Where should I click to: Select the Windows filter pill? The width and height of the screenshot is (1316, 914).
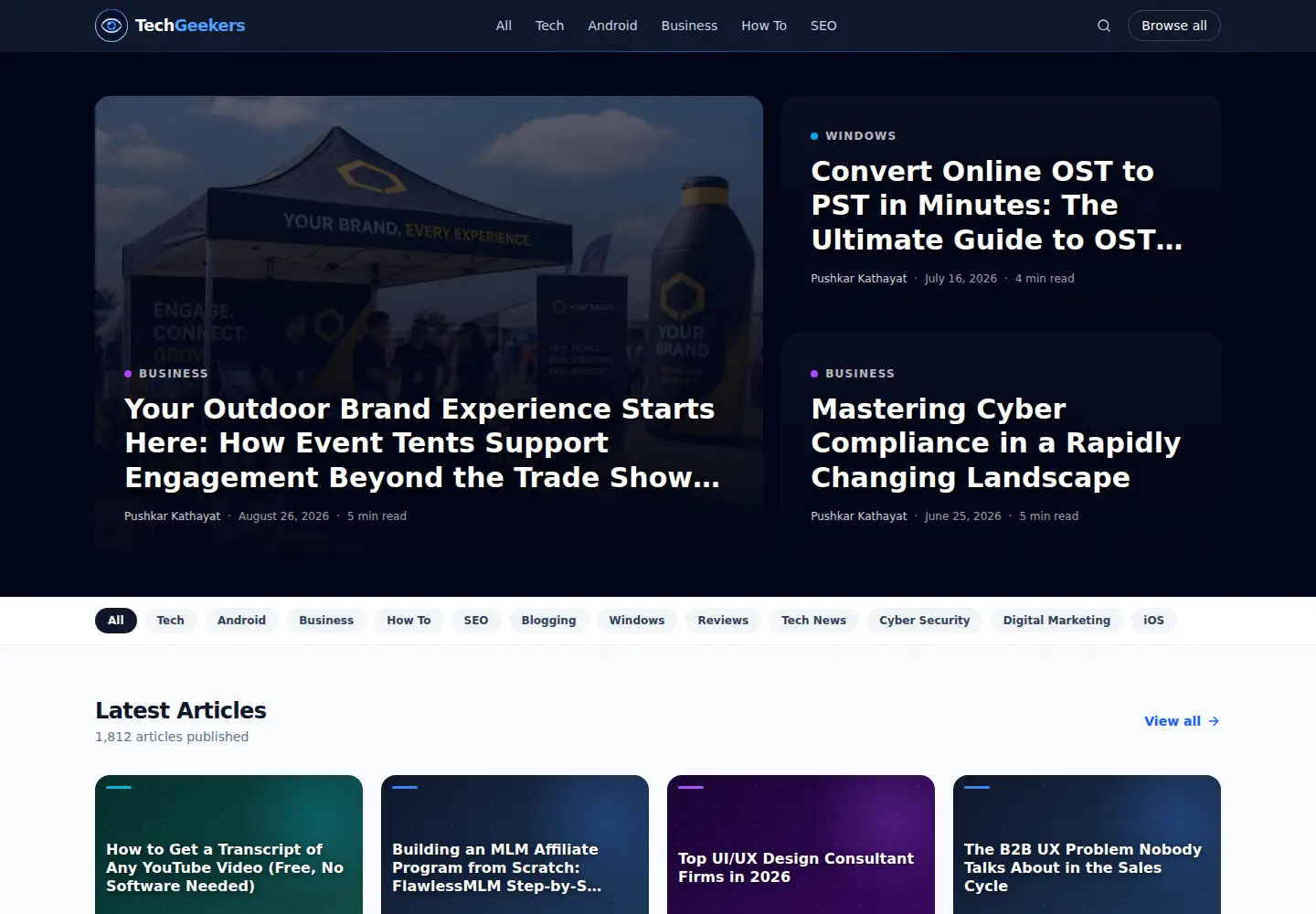[x=637, y=621]
